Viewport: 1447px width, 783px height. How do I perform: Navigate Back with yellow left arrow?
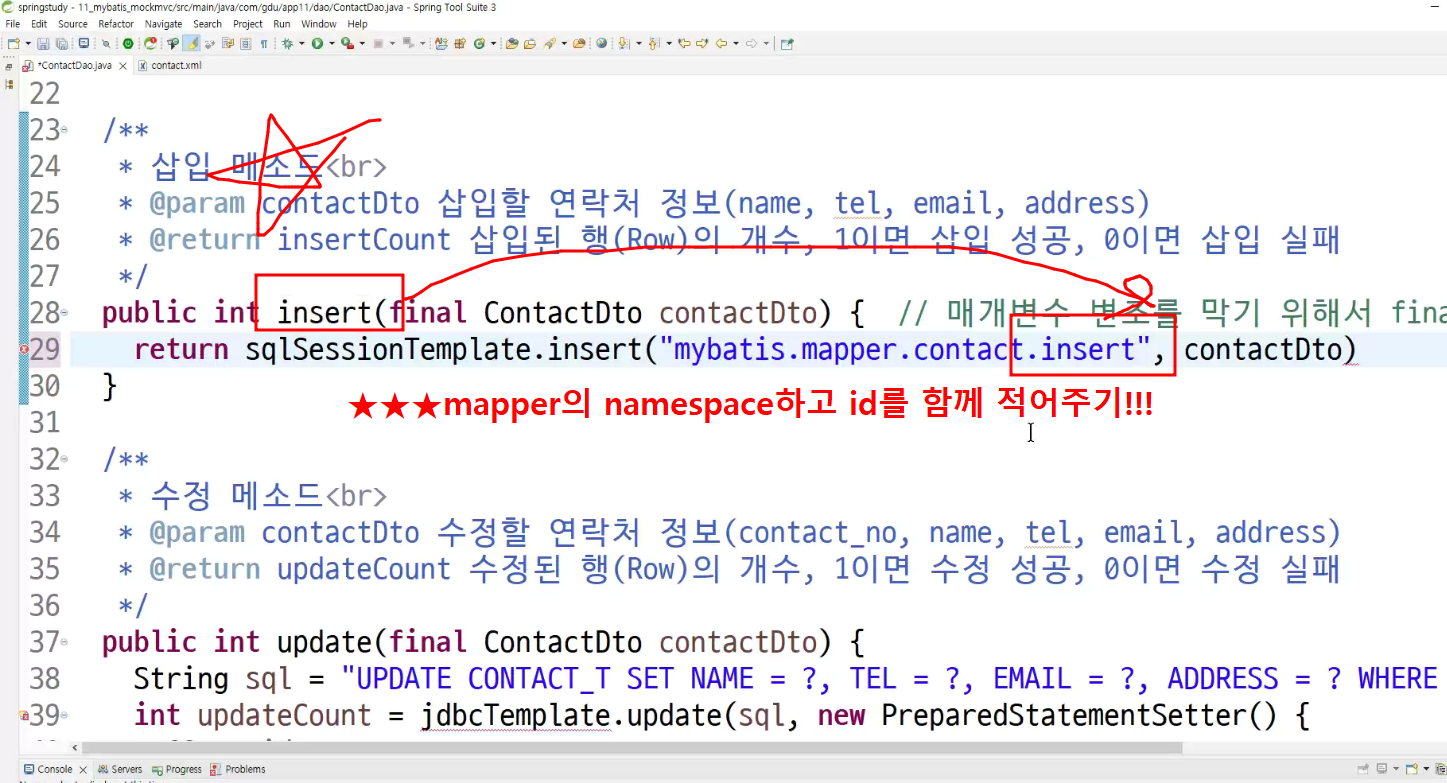point(720,44)
